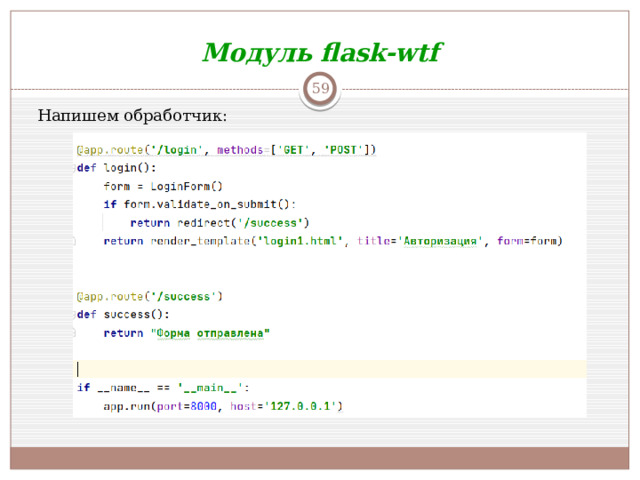Click the slide title 'Модуль flask-wtf'
The width and height of the screenshot is (640, 480).
pyautogui.click(x=322, y=53)
